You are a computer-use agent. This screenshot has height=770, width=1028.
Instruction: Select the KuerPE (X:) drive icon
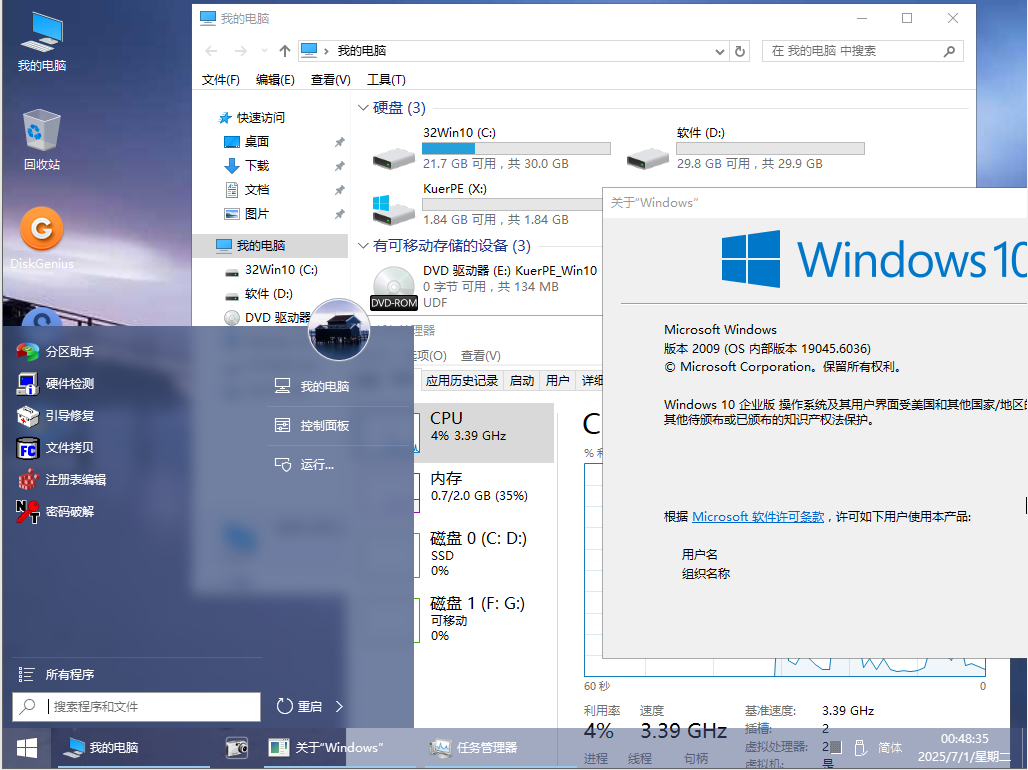(393, 209)
